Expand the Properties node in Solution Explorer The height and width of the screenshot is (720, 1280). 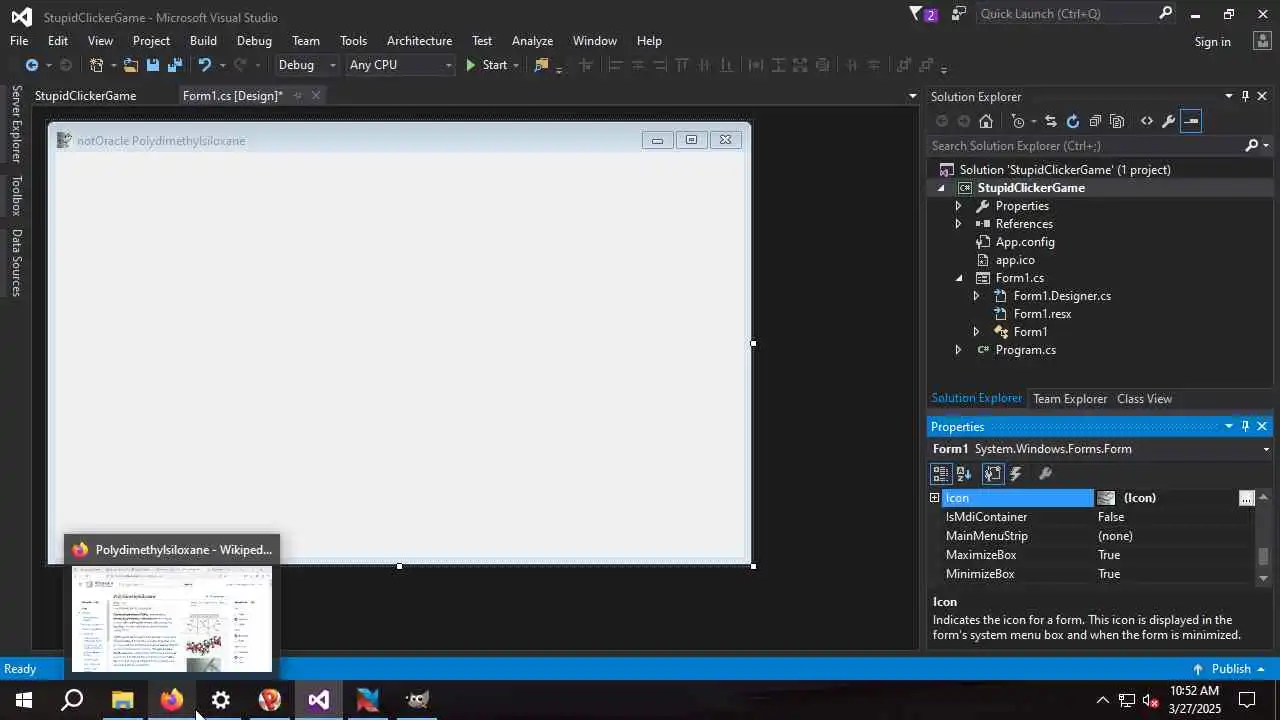[958, 206]
